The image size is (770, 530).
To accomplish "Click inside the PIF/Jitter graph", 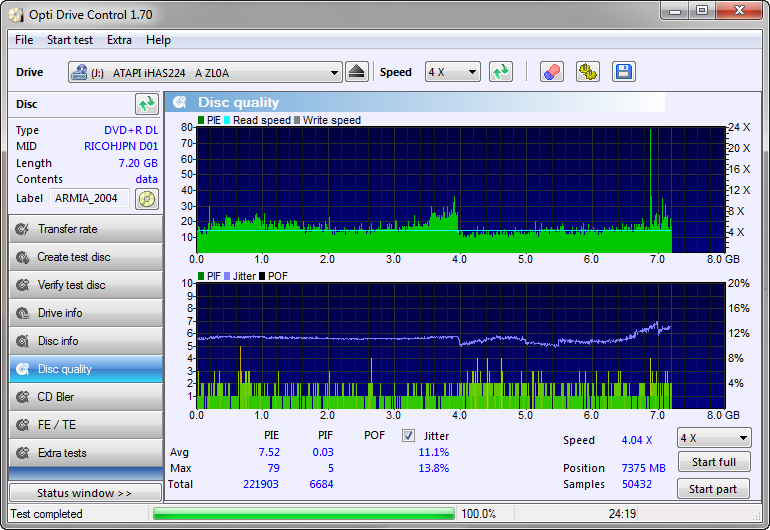I will pyautogui.click(x=461, y=345).
